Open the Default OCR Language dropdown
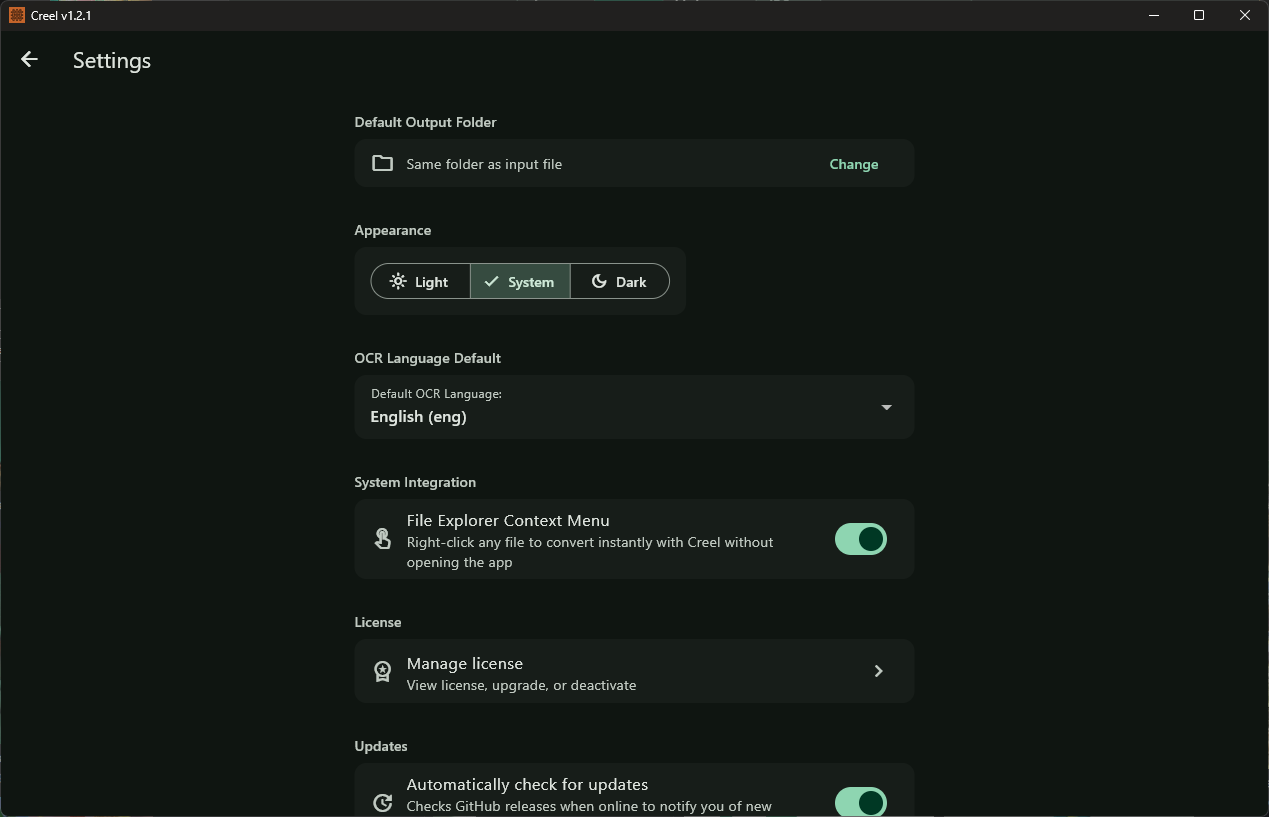Image resolution: width=1269 pixels, height=817 pixels. (x=634, y=406)
